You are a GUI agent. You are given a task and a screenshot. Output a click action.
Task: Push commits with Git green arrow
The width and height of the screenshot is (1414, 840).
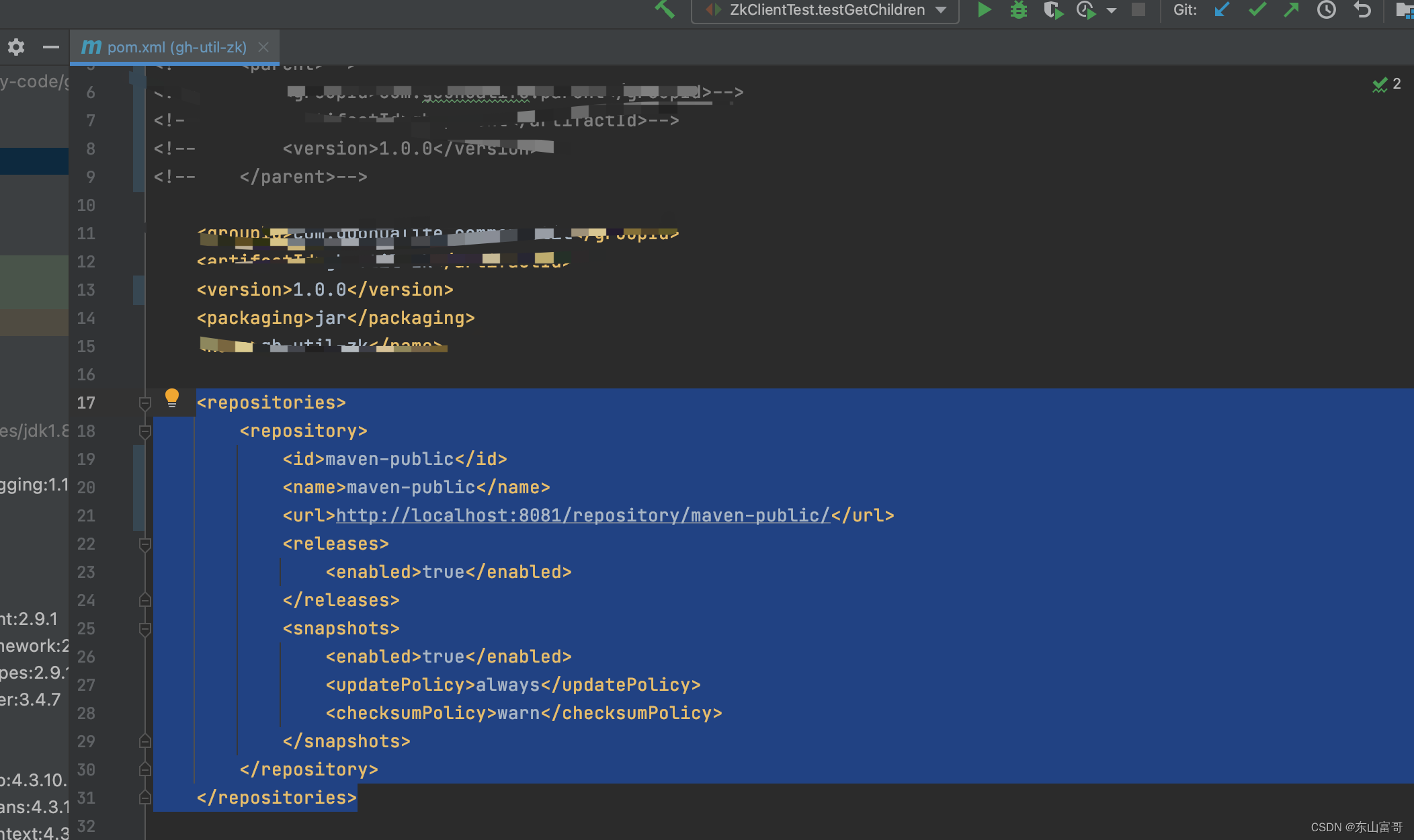point(1291,9)
